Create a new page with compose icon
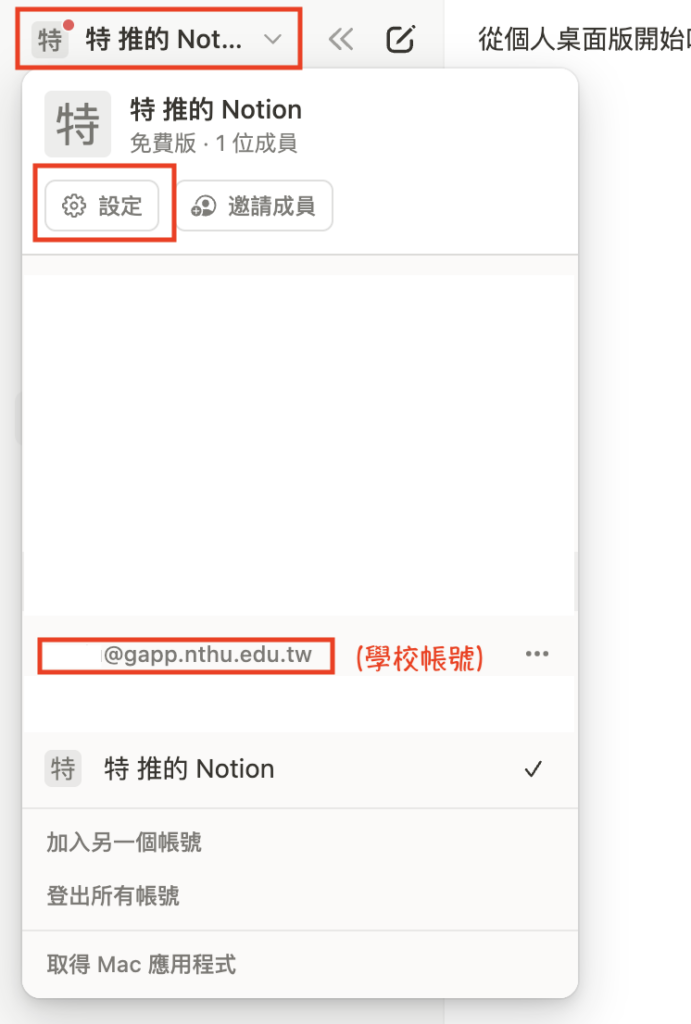The image size is (691, 1024). (x=400, y=40)
